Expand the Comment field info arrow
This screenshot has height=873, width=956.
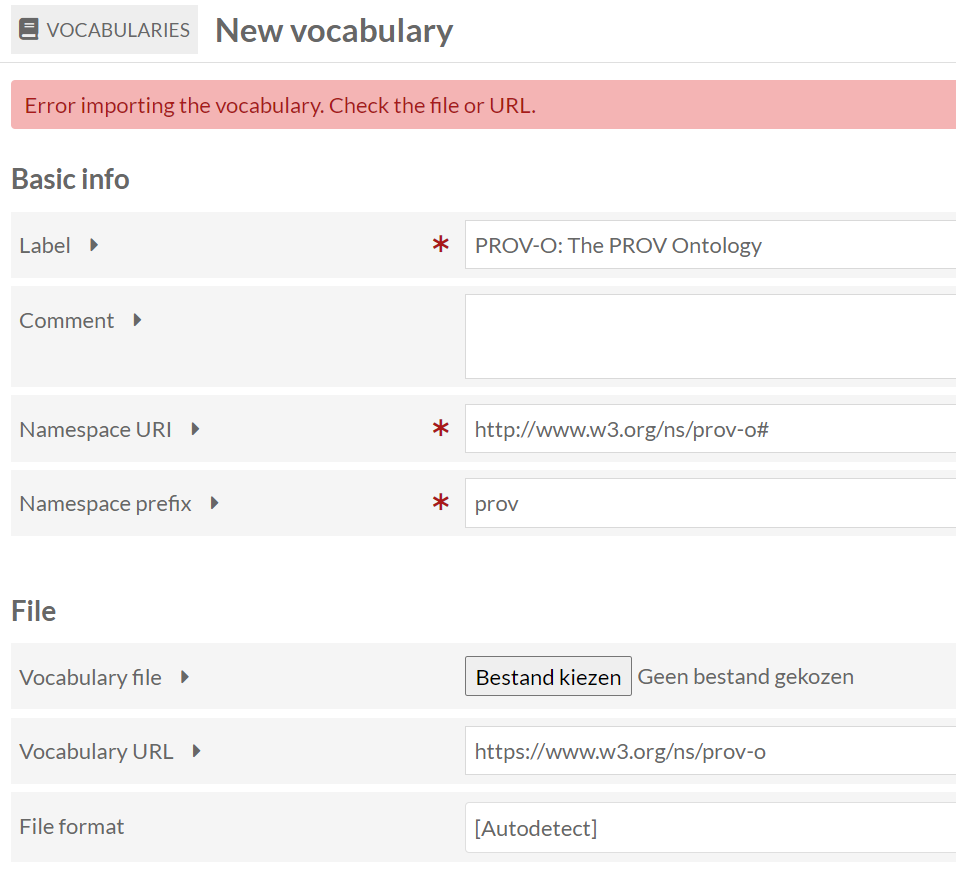point(137,320)
